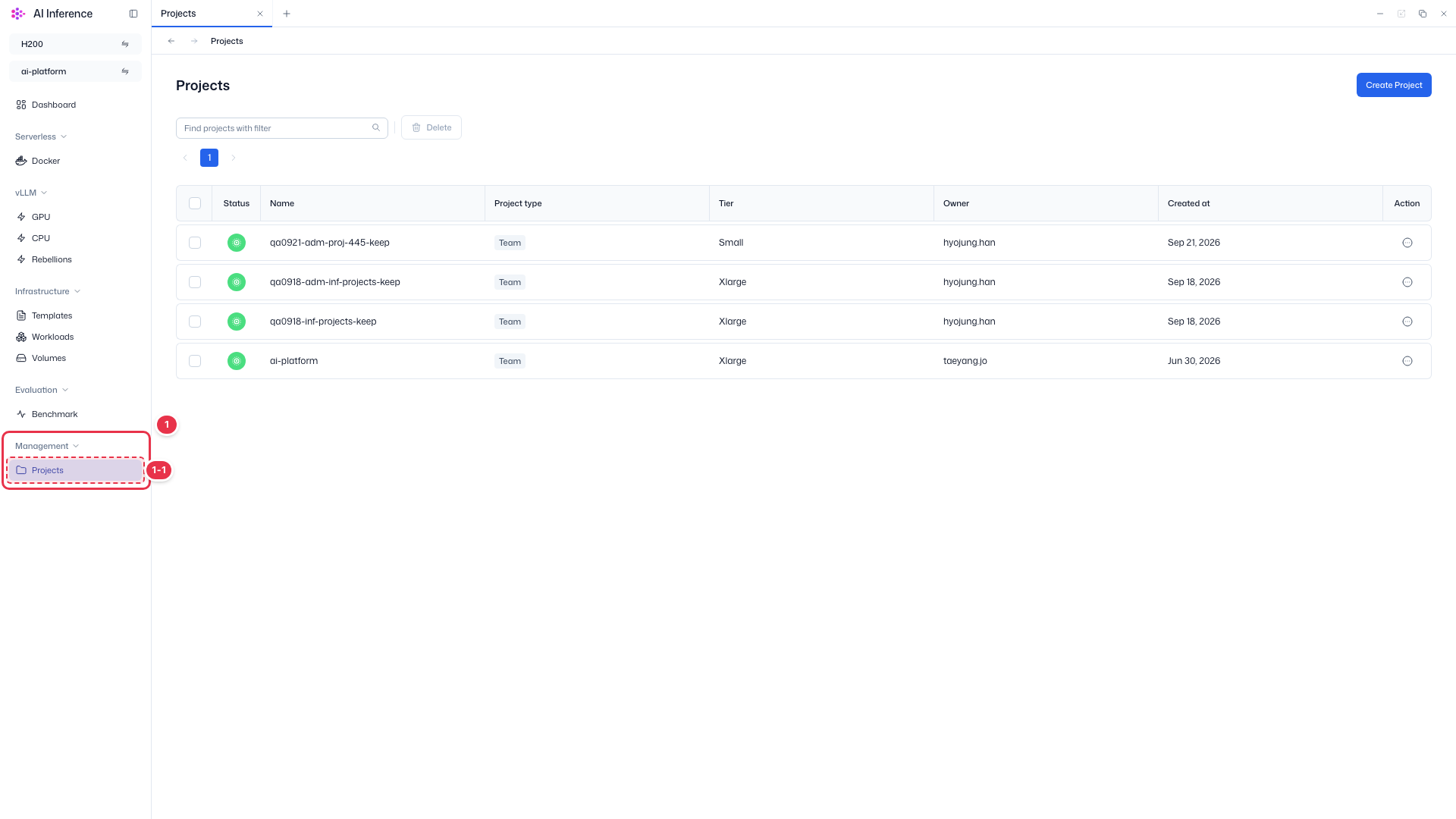
Task: Select the Projects tab at top
Action: click(212, 14)
